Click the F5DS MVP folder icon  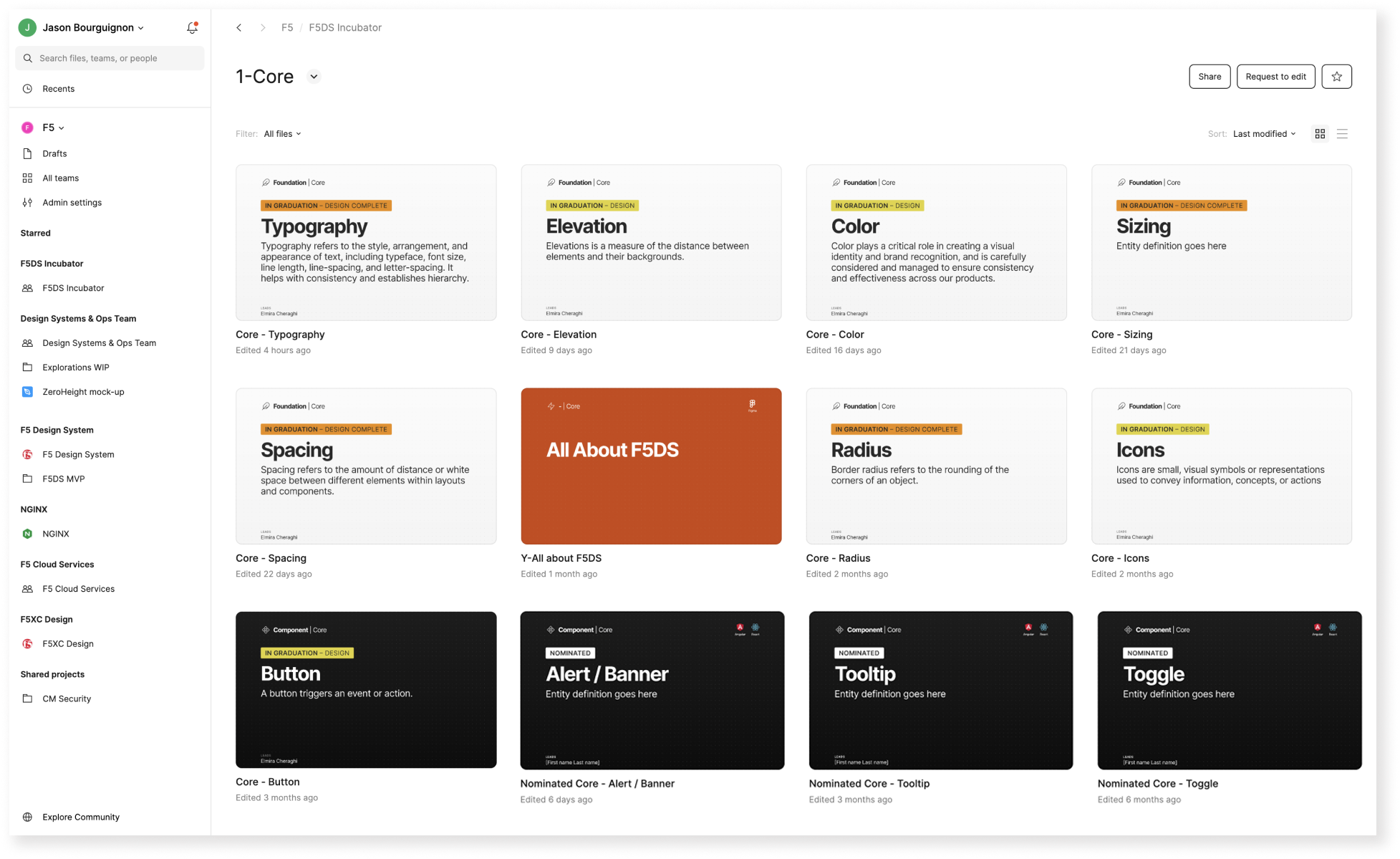[x=27, y=479]
